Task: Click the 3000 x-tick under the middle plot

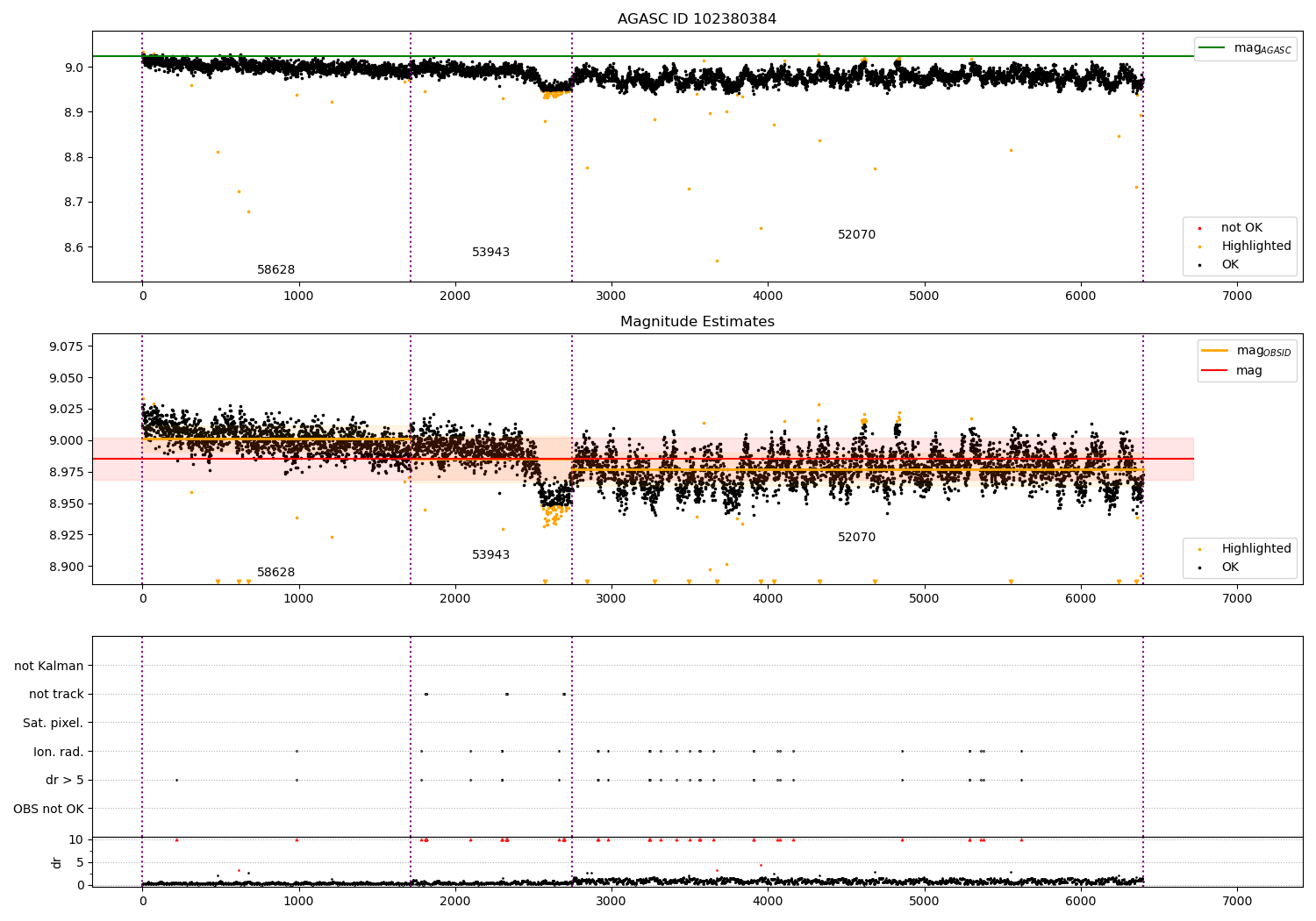Action: 612,598
